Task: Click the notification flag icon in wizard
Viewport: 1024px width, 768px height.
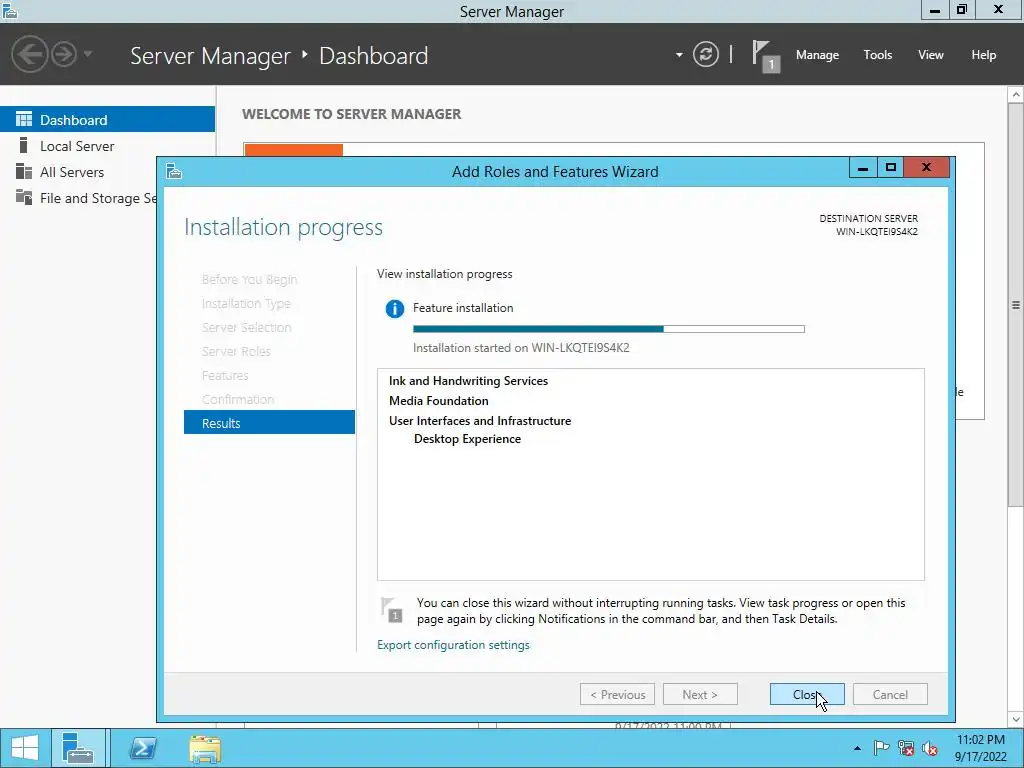Action: coord(392,610)
